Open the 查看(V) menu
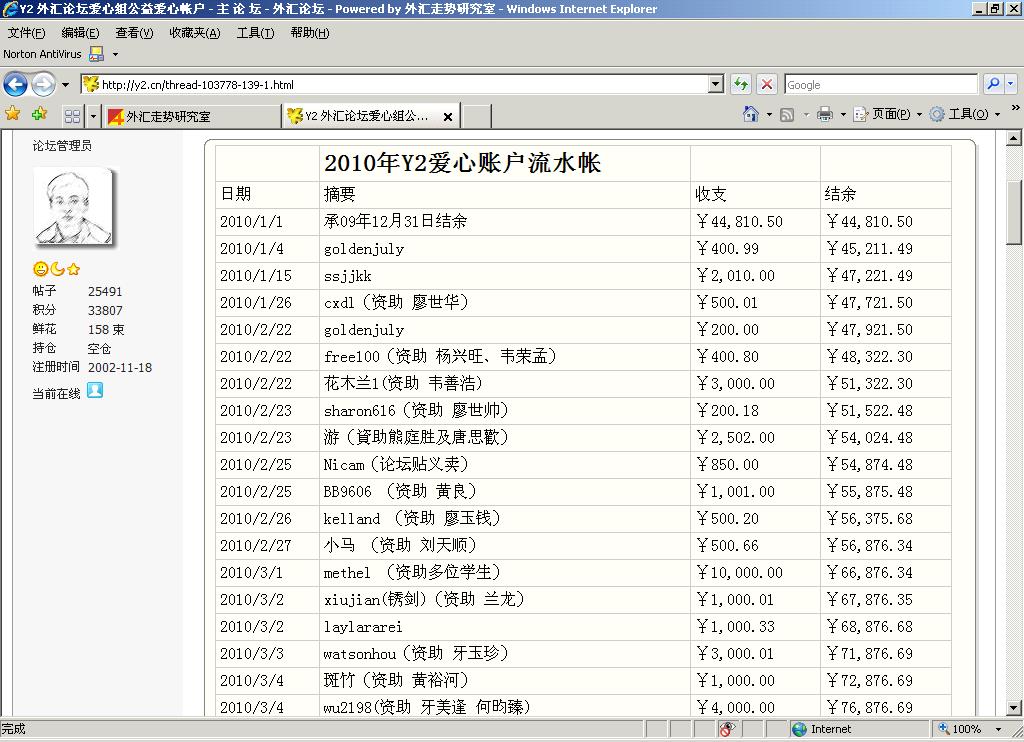The height and width of the screenshot is (742, 1024). (x=134, y=33)
